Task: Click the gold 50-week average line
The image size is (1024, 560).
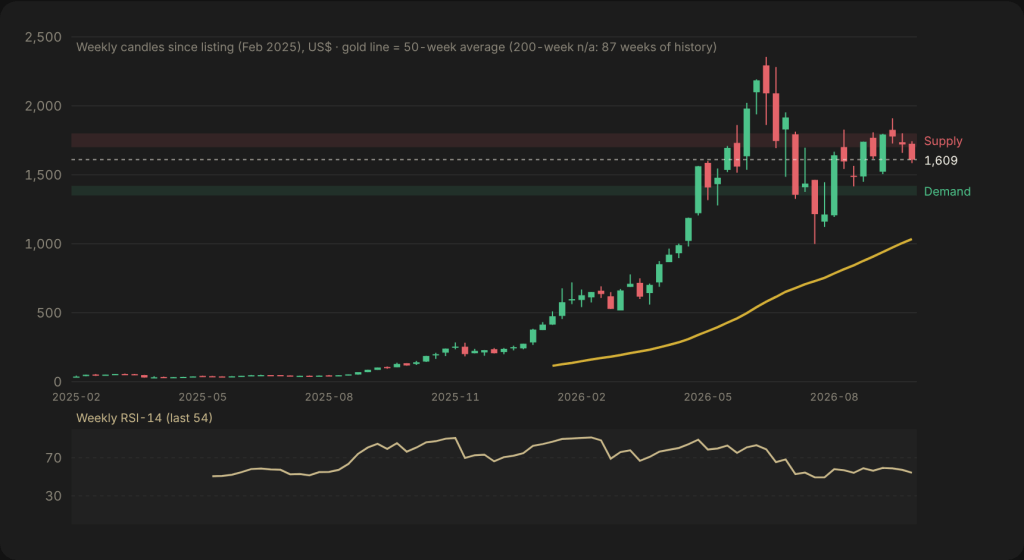Action: click(x=732, y=320)
